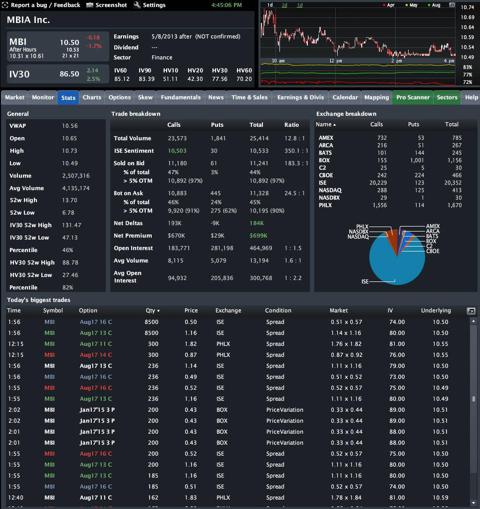Click the green ISE Sentiment calls value 10,503
This screenshot has height=509, width=480.
[177, 151]
